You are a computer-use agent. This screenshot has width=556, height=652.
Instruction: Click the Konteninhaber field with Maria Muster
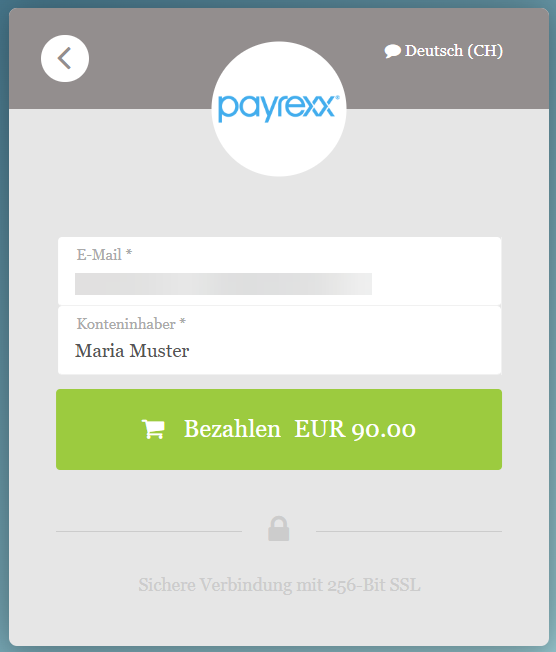pyautogui.click(x=279, y=341)
